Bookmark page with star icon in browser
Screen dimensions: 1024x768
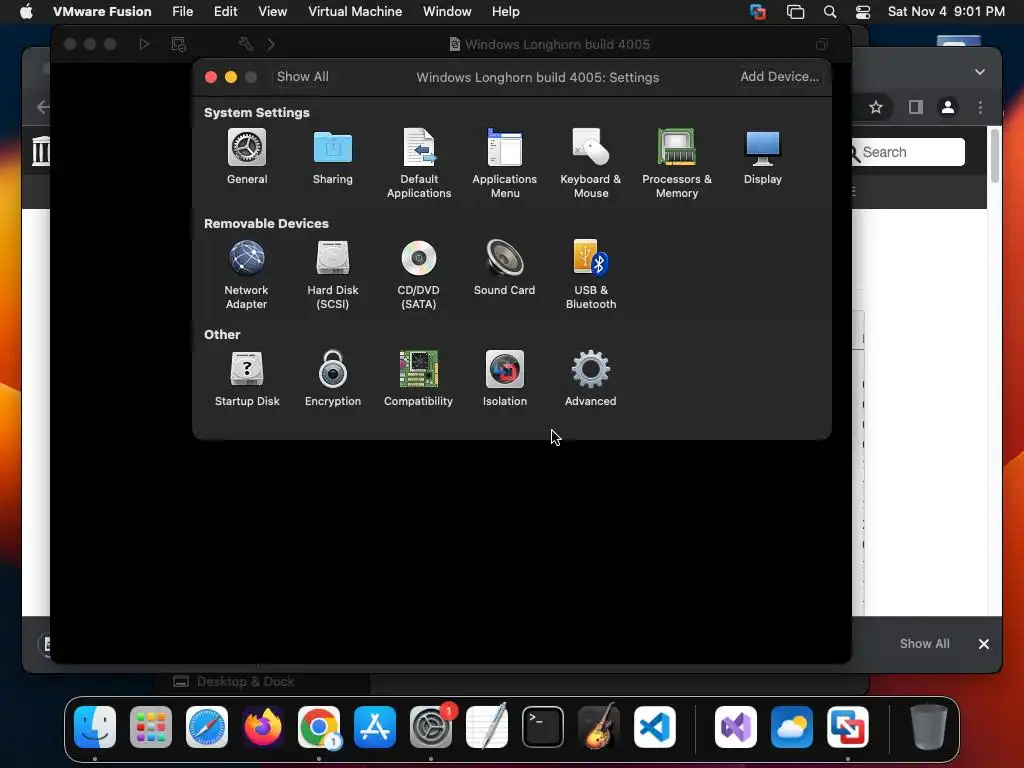tap(876, 107)
